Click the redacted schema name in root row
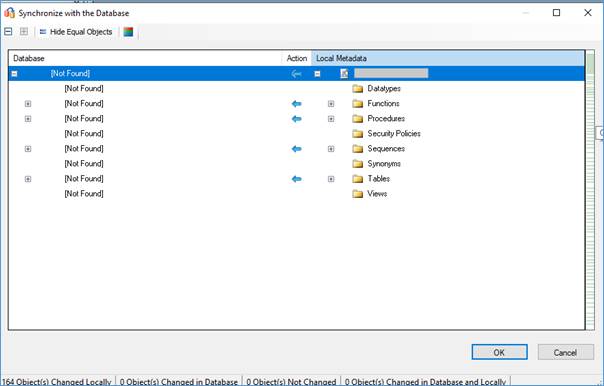The height and width of the screenshot is (386, 604). (x=391, y=73)
